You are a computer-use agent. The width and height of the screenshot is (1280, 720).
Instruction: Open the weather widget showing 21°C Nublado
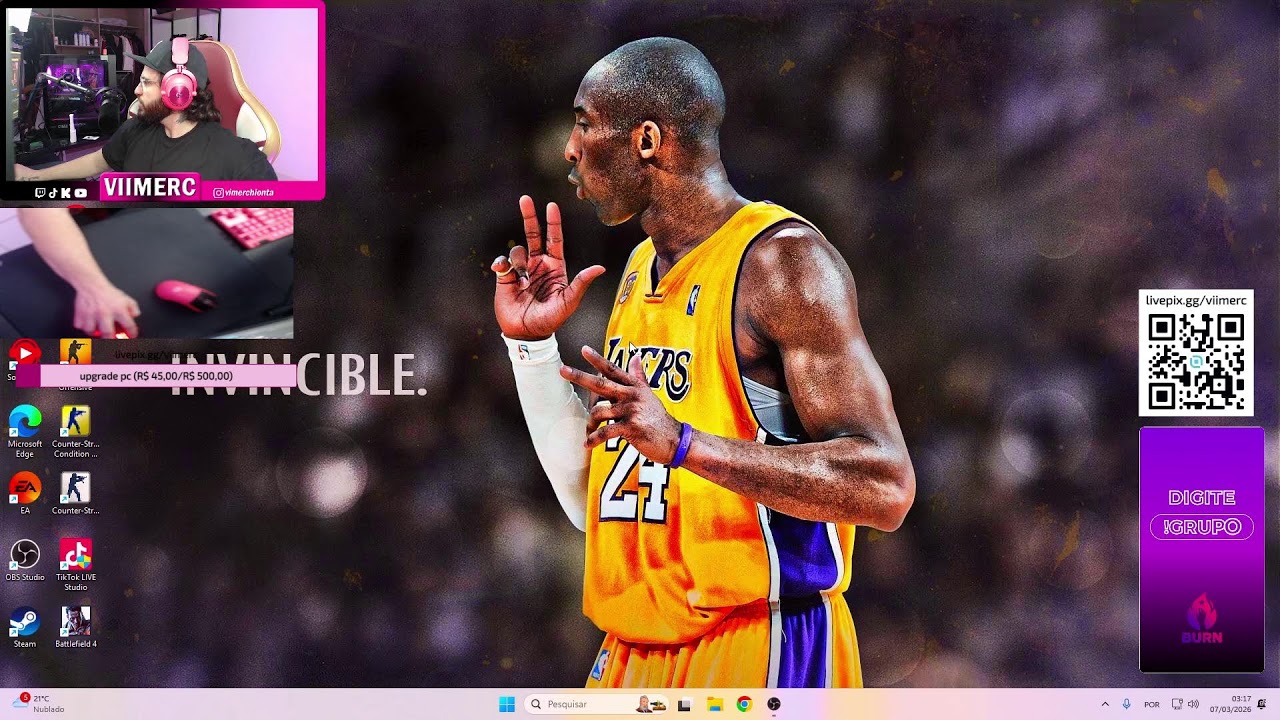40,704
